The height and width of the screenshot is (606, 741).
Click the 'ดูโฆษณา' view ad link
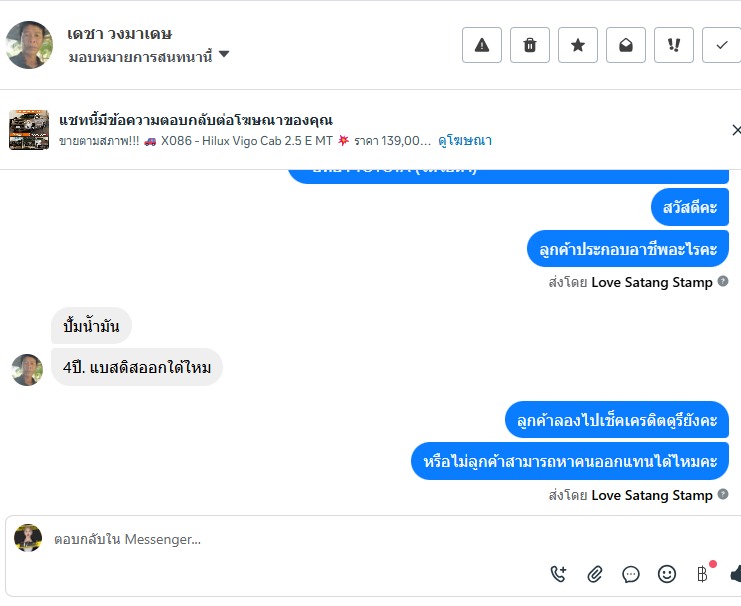(x=465, y=141)
